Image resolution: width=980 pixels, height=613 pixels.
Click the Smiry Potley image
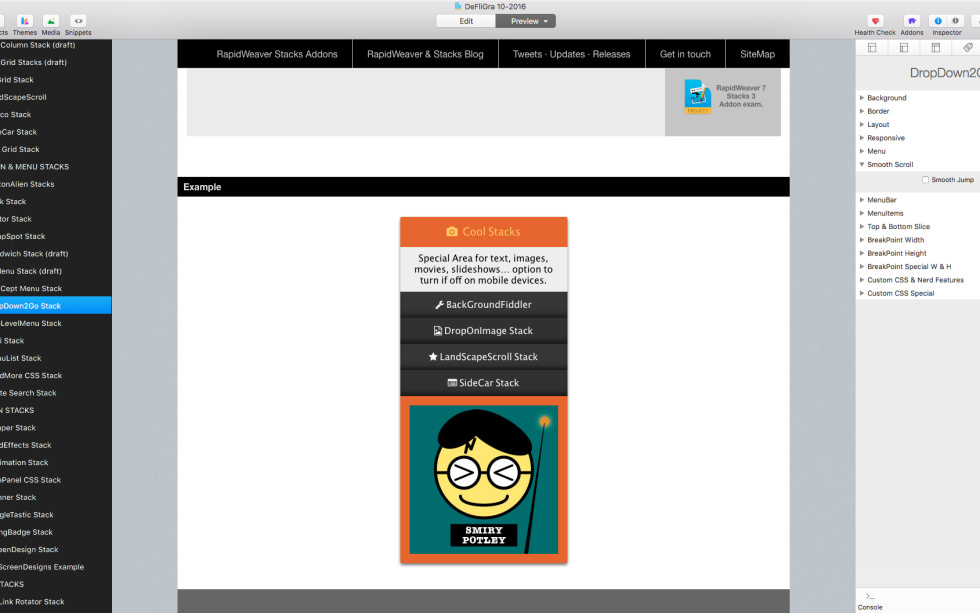click(x=484, y=480)
